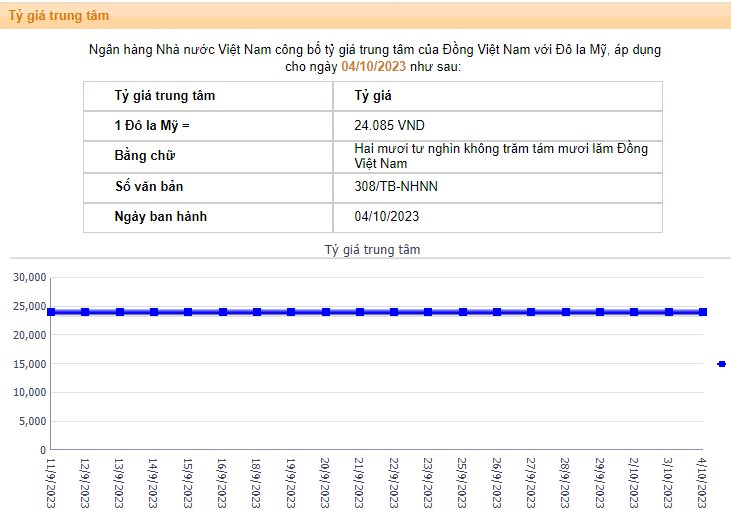Click the chart data point for 20/9/2023
Screen dimensions: 731x523
(326, 312)
